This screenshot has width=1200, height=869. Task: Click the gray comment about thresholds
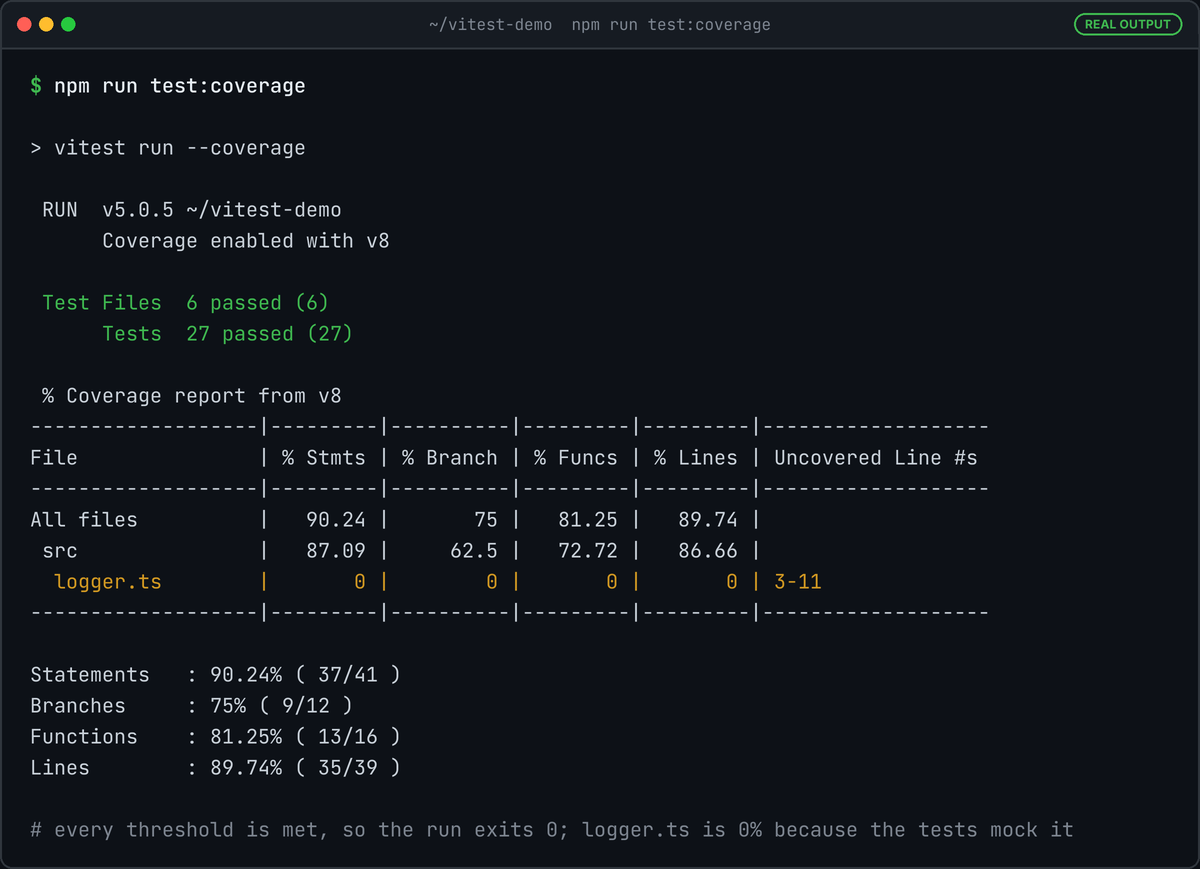pos(552,830)
